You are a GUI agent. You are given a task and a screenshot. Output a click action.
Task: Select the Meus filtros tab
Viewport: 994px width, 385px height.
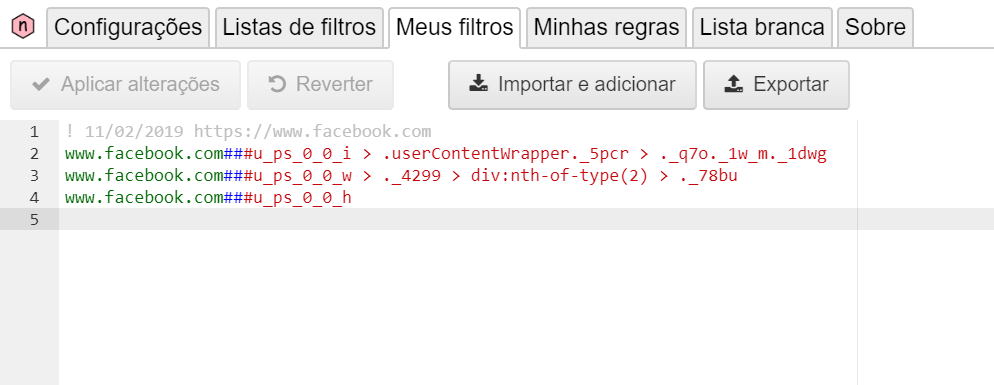tap(455, 27)
